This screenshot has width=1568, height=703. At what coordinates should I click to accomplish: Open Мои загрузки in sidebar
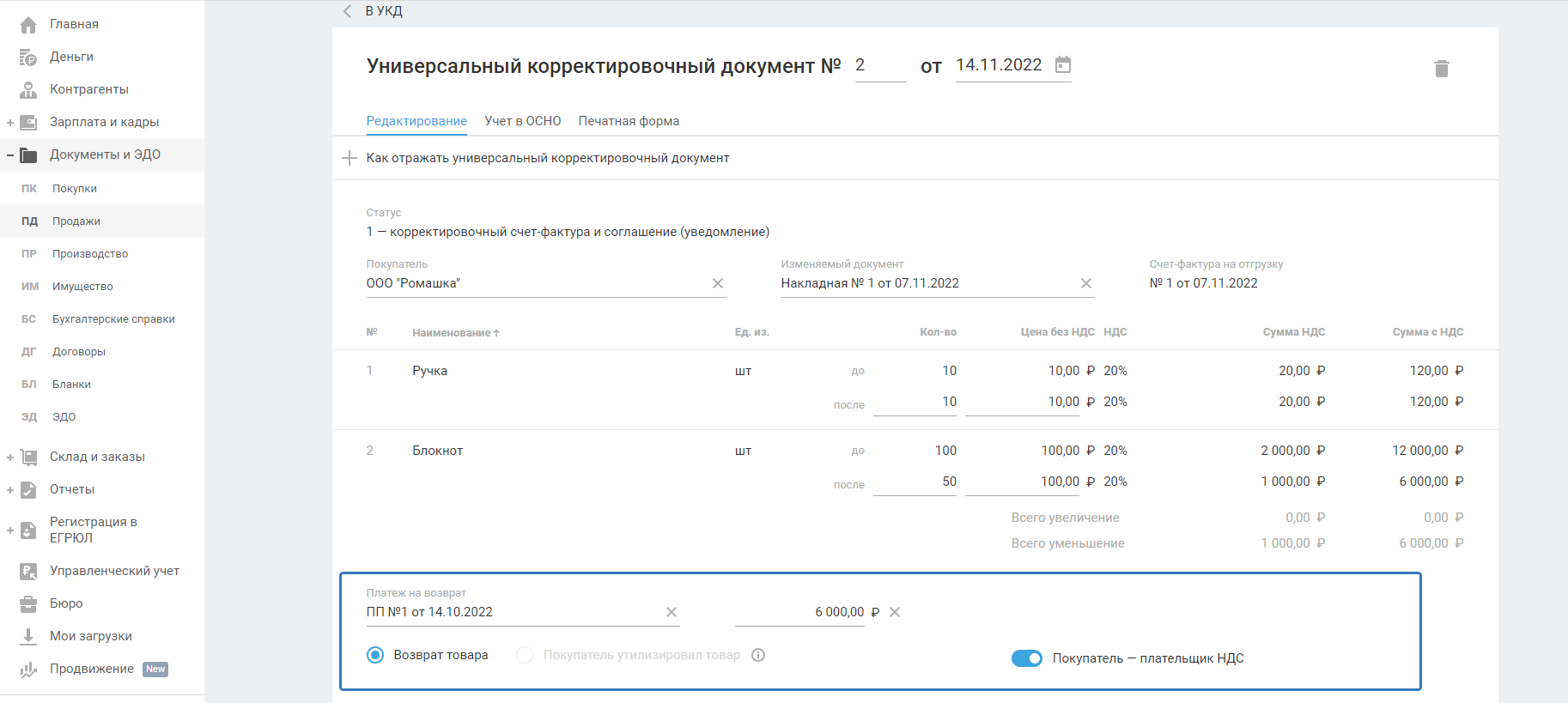90,636
